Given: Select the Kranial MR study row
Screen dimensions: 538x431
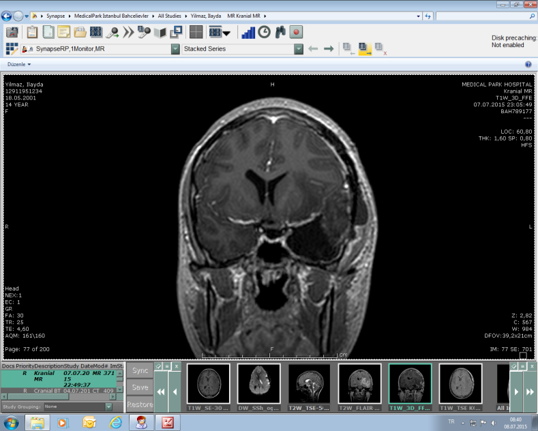Looking at the screenshot, I should [58, 379].
